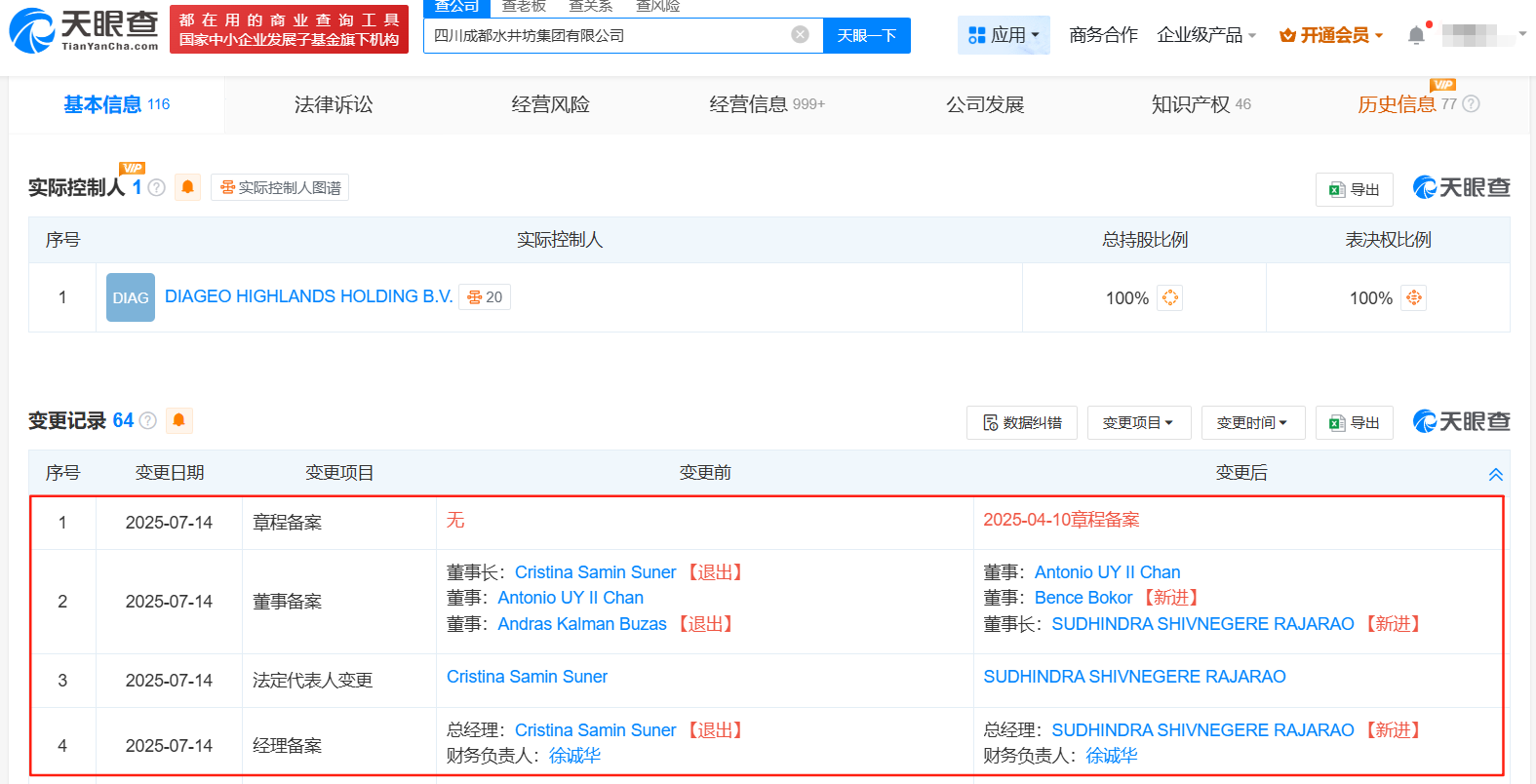
Task: Open 变更时间 filter dropdown
Action: 1252,422
